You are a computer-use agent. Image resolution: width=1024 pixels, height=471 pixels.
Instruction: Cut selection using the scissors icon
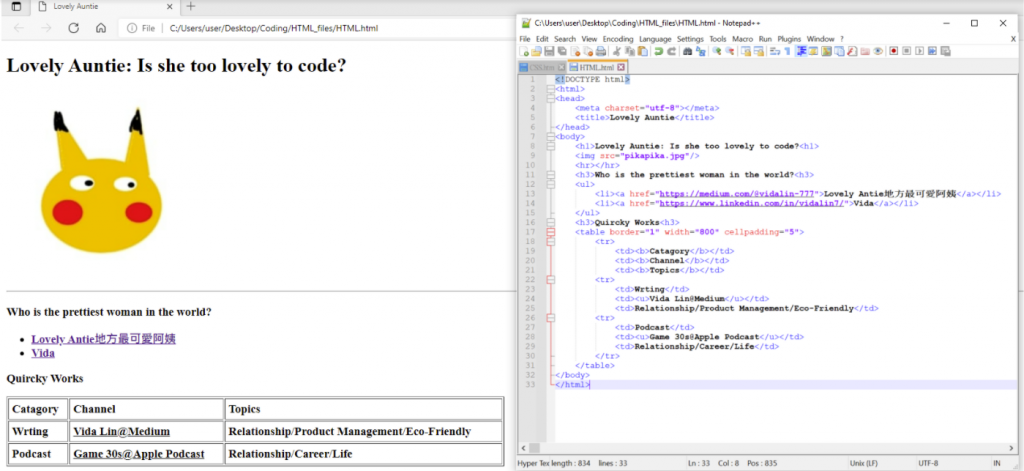[x=616, y=51]
